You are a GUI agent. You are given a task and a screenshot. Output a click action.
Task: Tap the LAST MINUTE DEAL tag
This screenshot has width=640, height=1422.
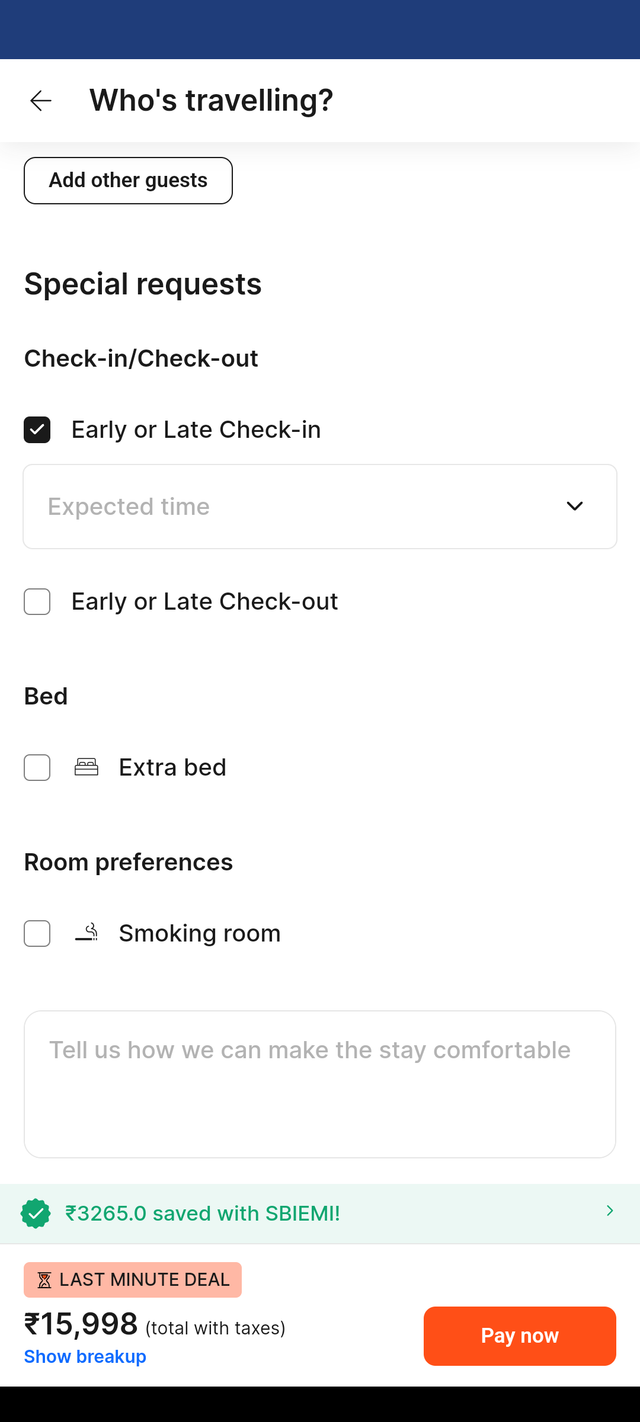[133, 1280]
